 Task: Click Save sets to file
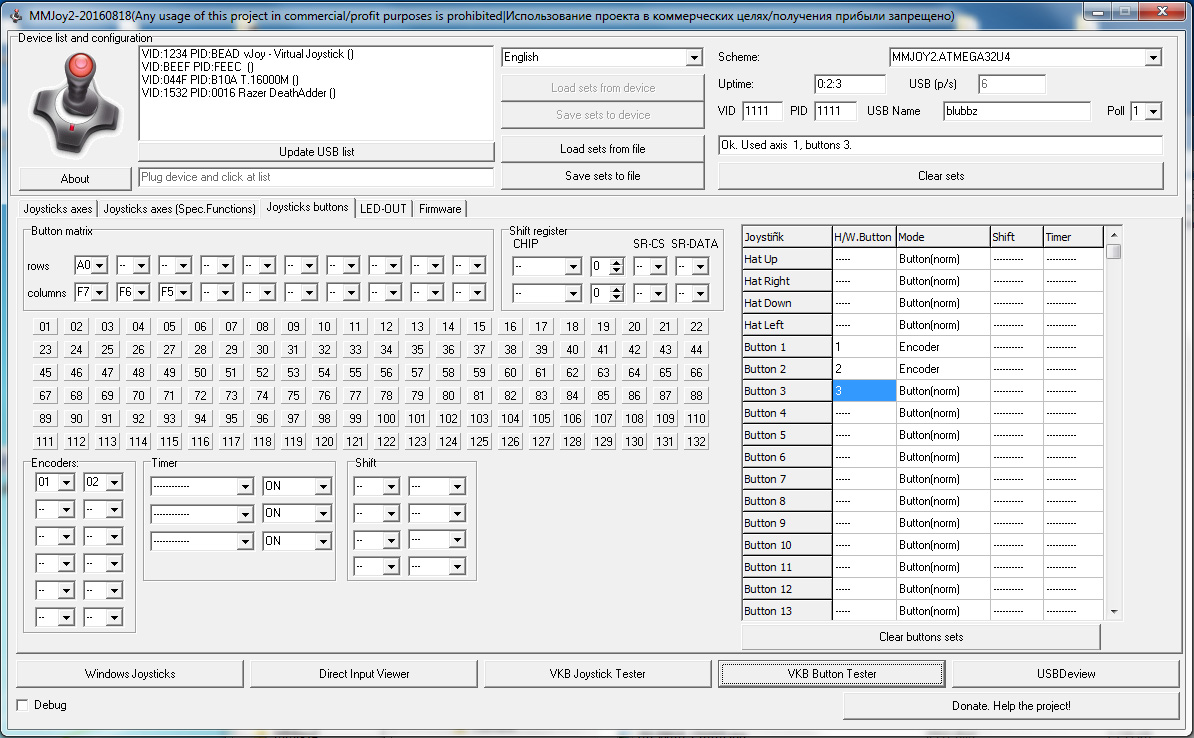coord(602,176)
